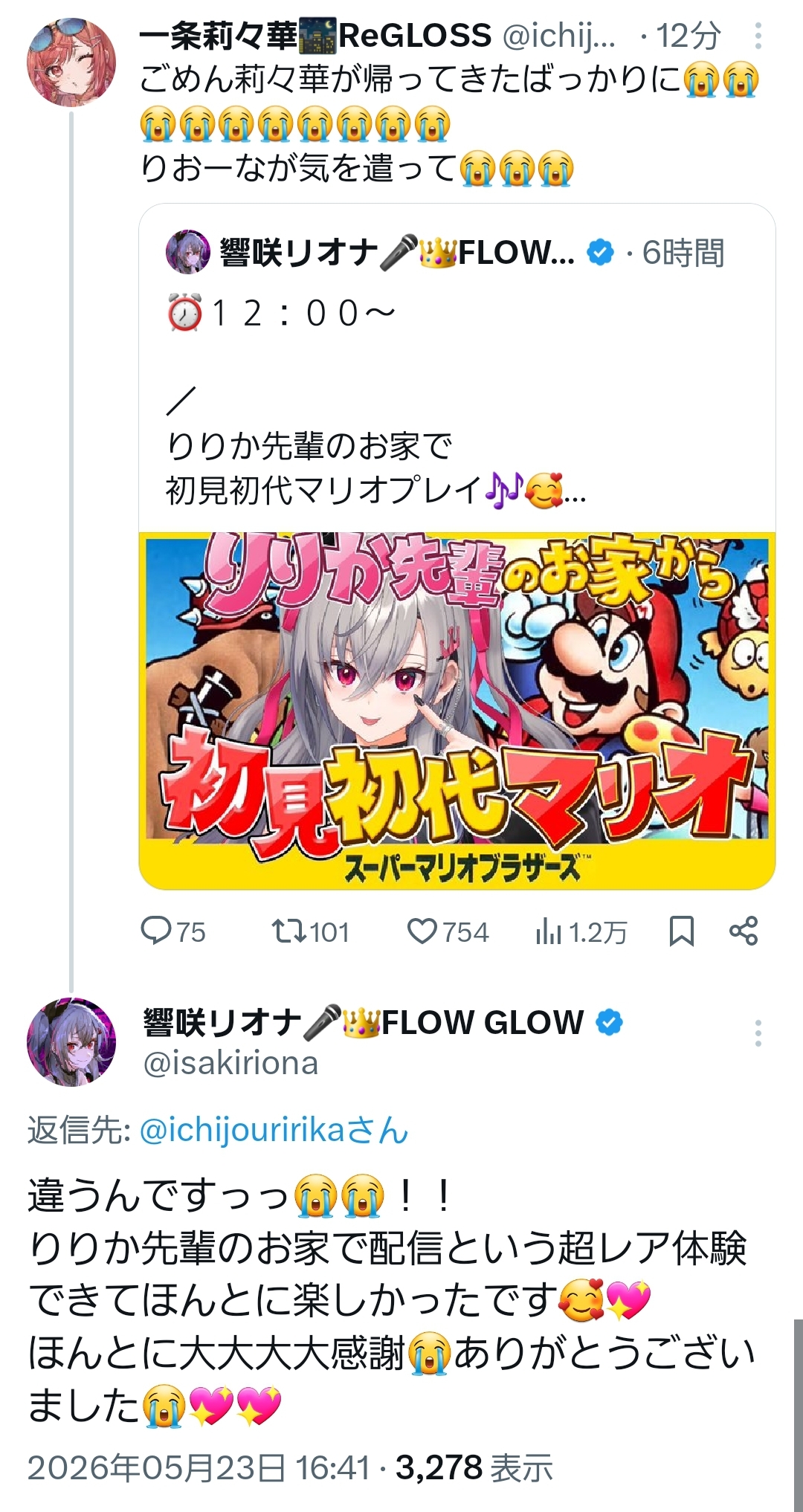Tap small 響咲リオナ avatar in quoted tweet

click(188, 252)
